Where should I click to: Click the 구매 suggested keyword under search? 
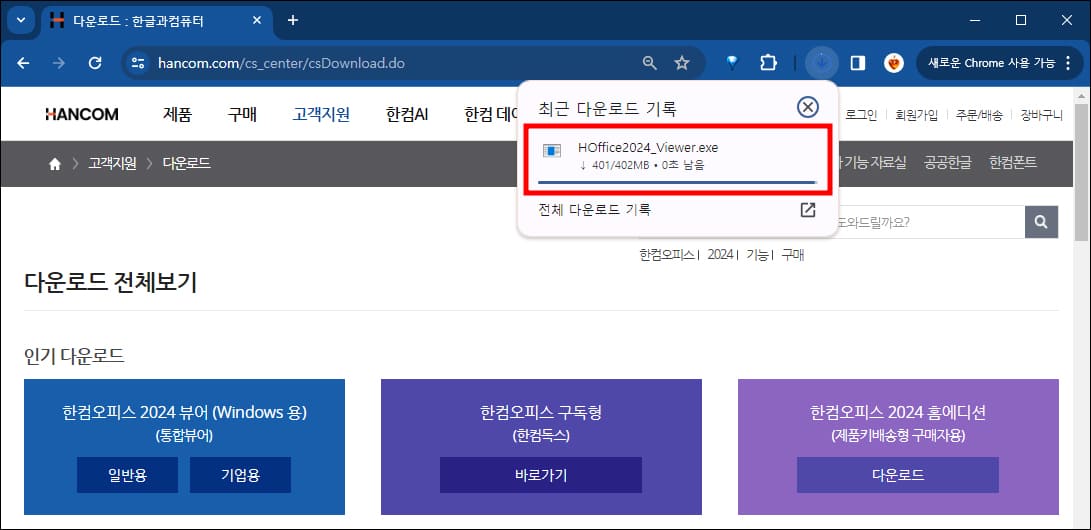(793, 255)
